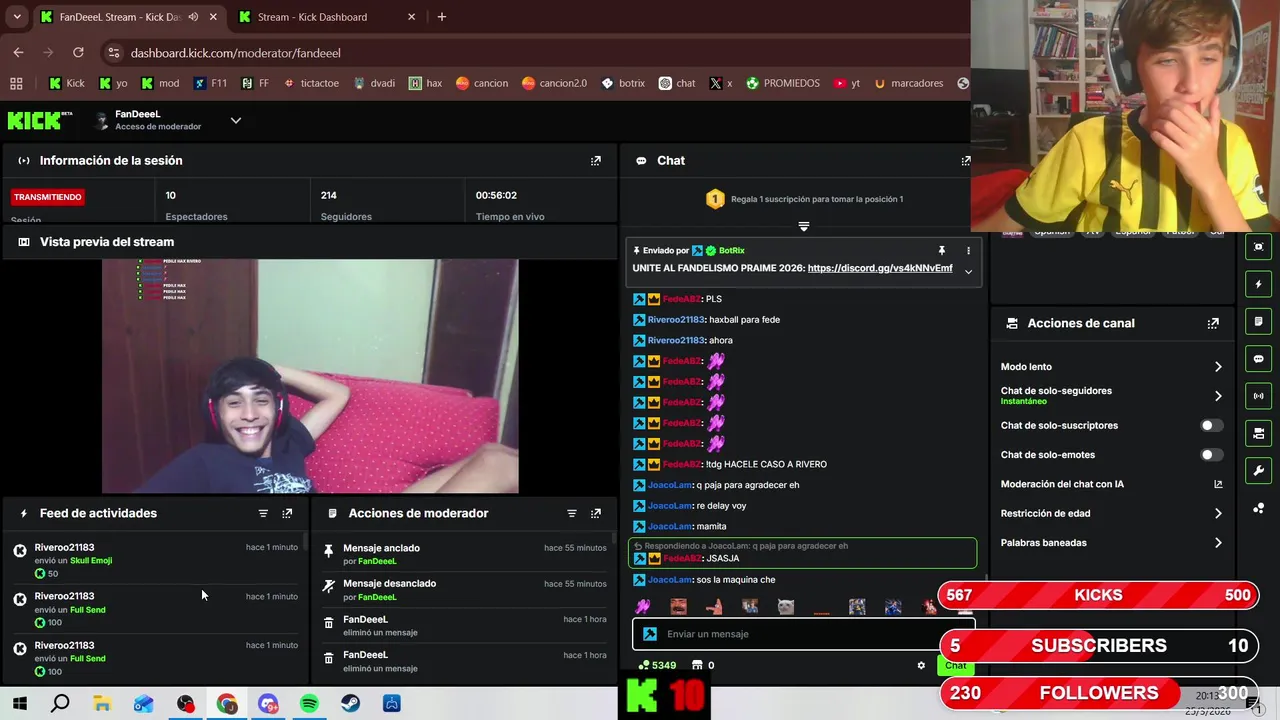The height and width of the screenshot is (720, 1280).
Task: Open Discord from the taskbar
Action: pos(268,704)
